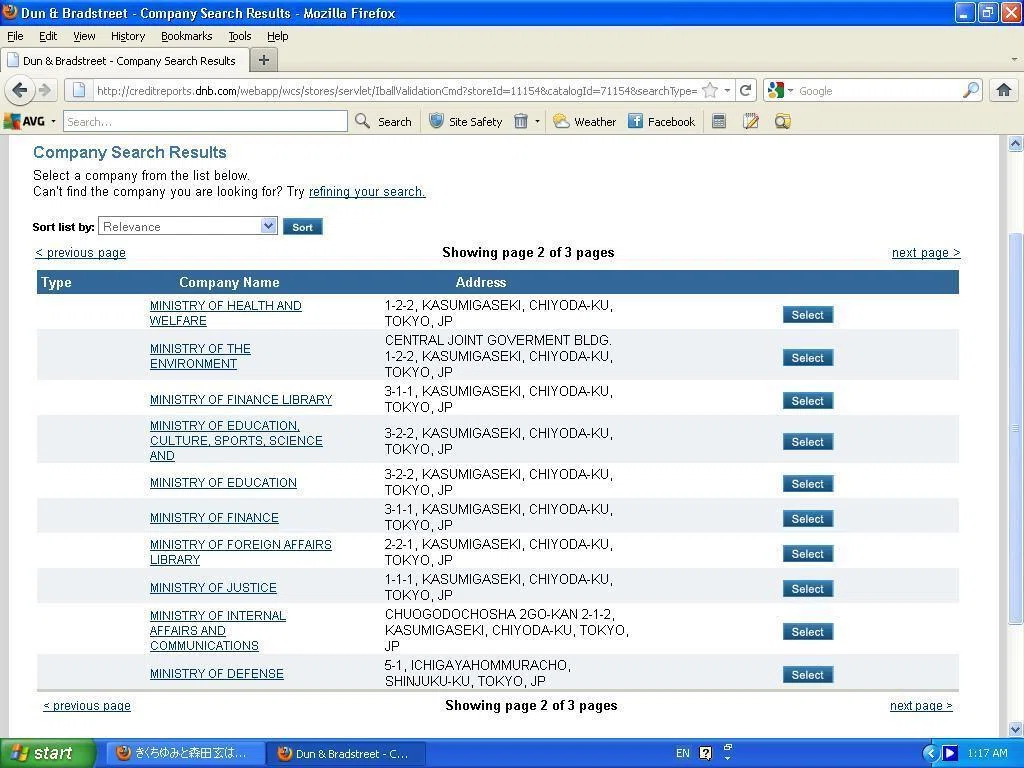Viewport: 1024px width, 768px height.
Task: Click the notepad icon in AVG toolbar
Action: click(x=750, y=121)
